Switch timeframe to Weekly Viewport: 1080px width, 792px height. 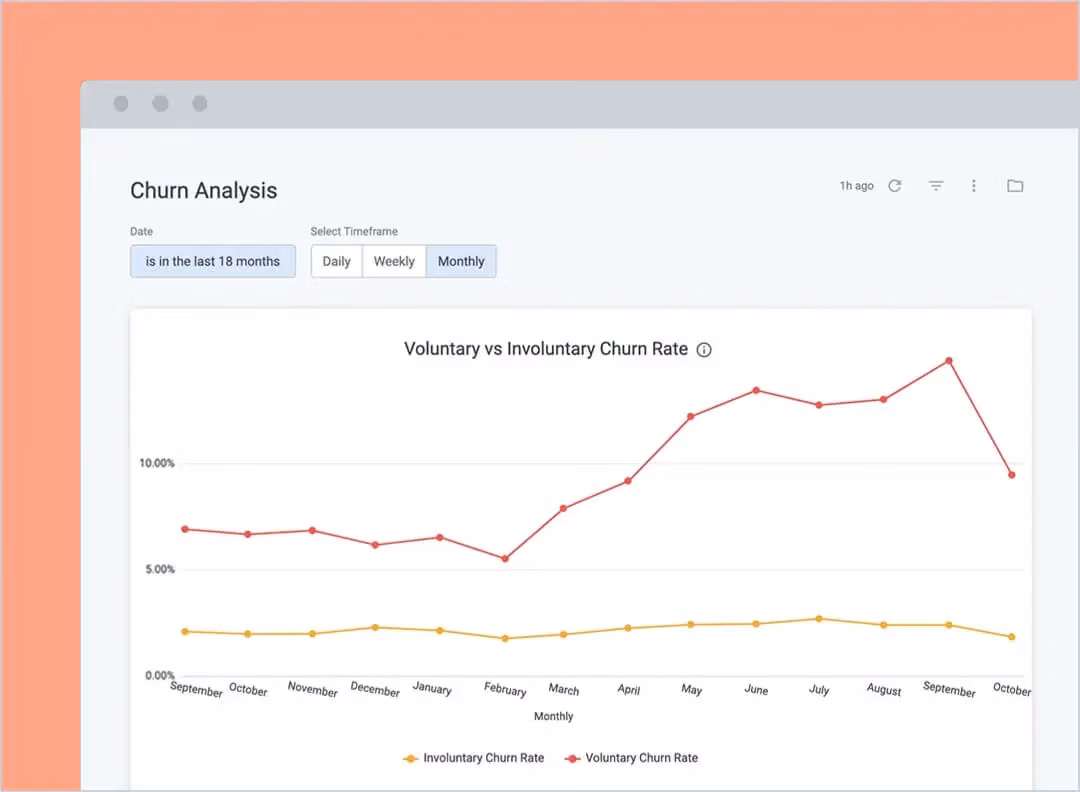(x=394, y=261)
